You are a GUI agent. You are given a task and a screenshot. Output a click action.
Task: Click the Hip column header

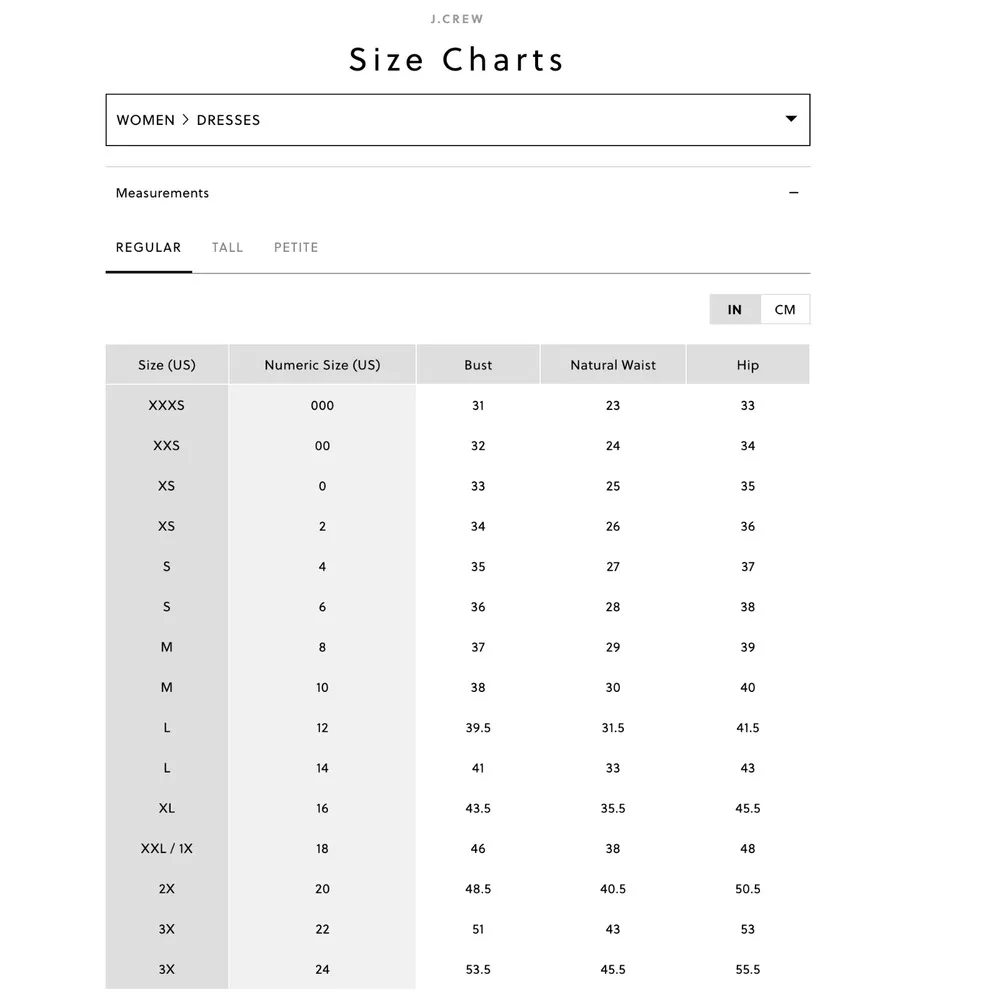748,365
